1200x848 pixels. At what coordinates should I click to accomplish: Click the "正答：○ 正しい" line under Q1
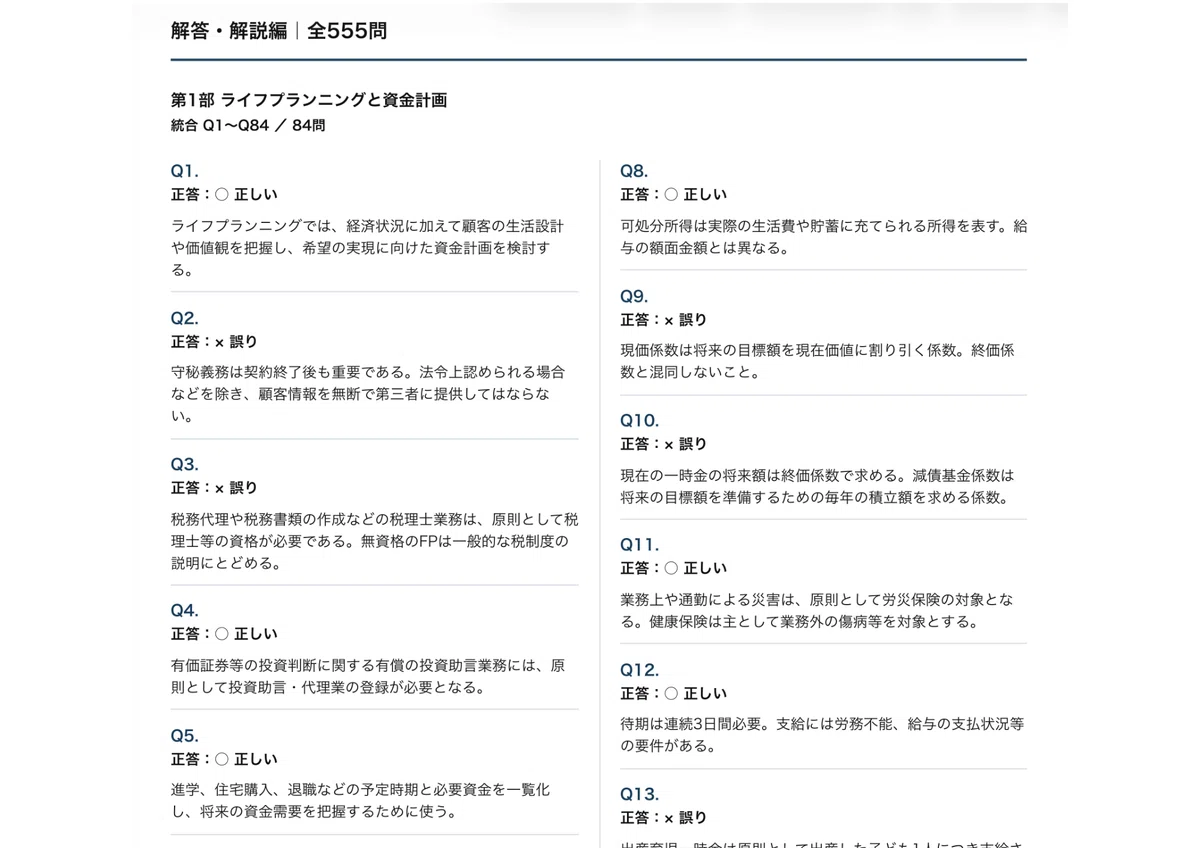pos(224,195)
